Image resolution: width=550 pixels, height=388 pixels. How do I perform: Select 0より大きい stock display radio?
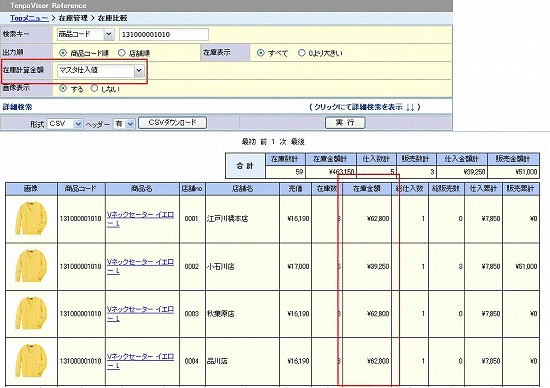302,53
